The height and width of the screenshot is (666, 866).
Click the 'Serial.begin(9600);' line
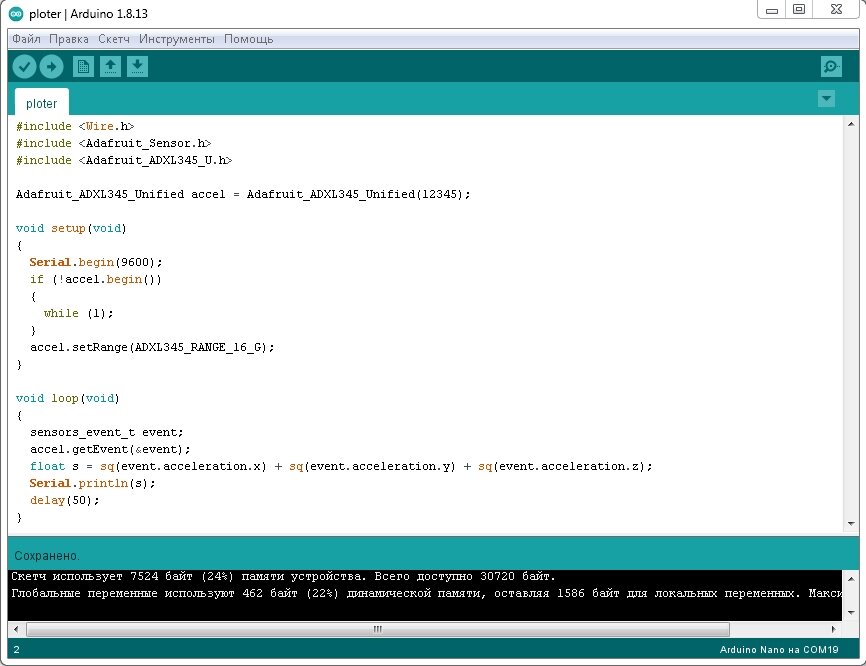click(x=96, y=262)
